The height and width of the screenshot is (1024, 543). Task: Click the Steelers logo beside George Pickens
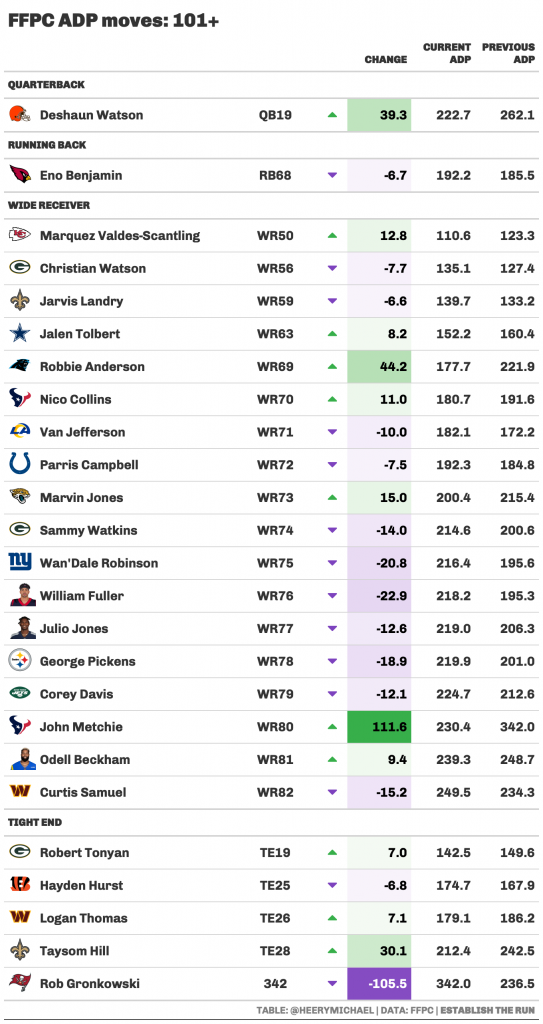[x=20, y=661]
